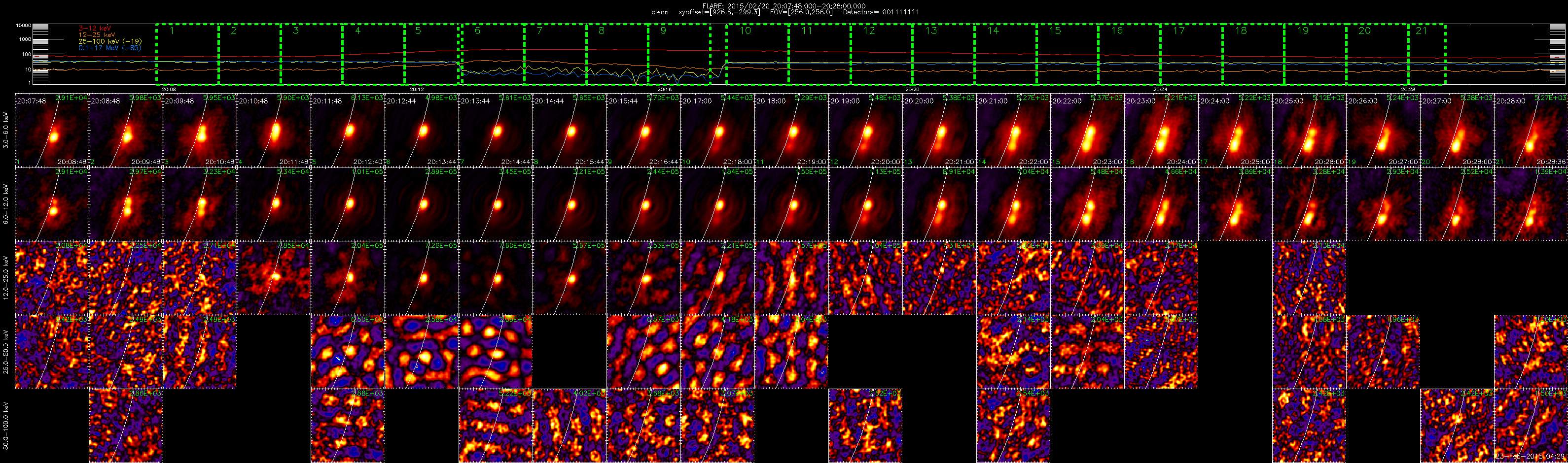Image resolution: width=1568 pixels, height=463 pixels.
Task: Select interval 13 on the light curve
Action: coord(943,54)
